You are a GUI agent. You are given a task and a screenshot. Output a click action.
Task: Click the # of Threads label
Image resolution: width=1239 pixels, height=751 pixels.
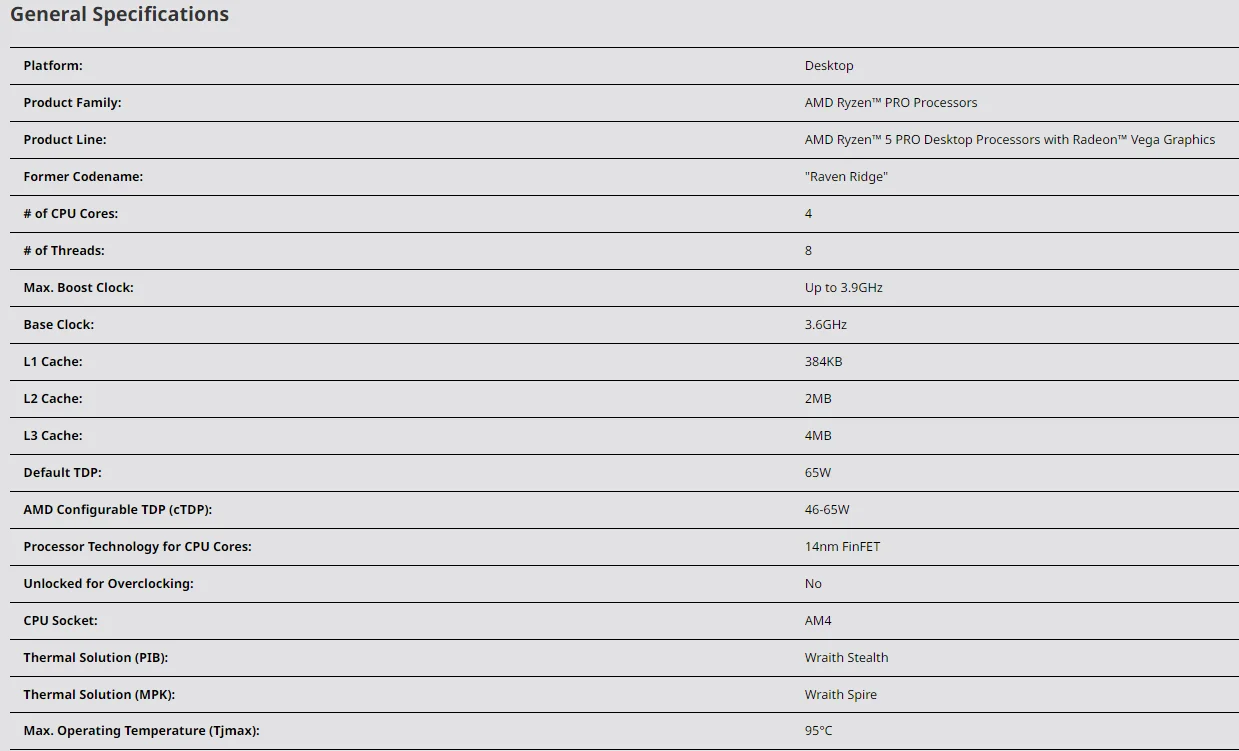tap(64, 251)
